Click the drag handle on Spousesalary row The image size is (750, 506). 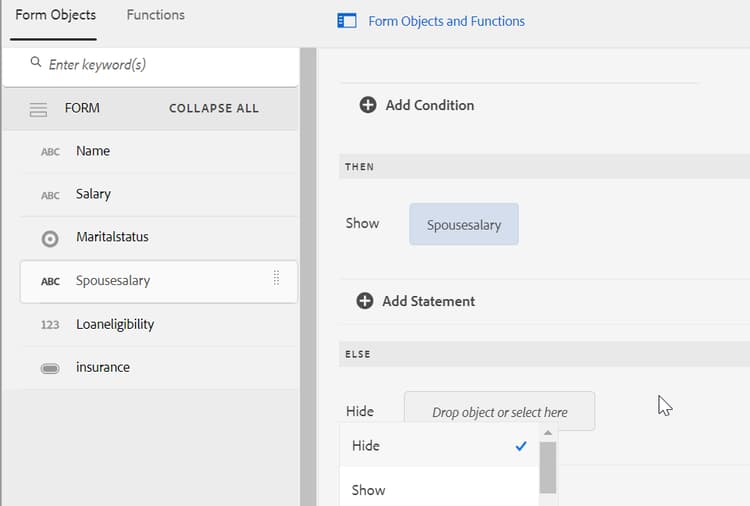[x=277, y=279]
